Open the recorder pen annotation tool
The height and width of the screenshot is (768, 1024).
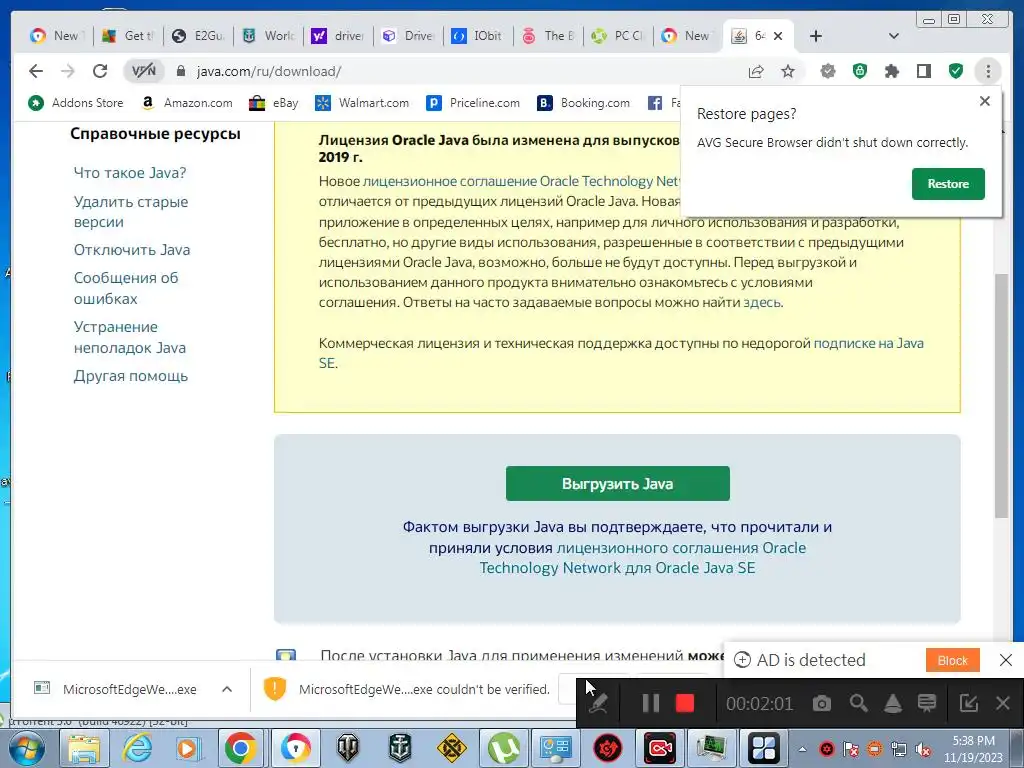[598, 703]
